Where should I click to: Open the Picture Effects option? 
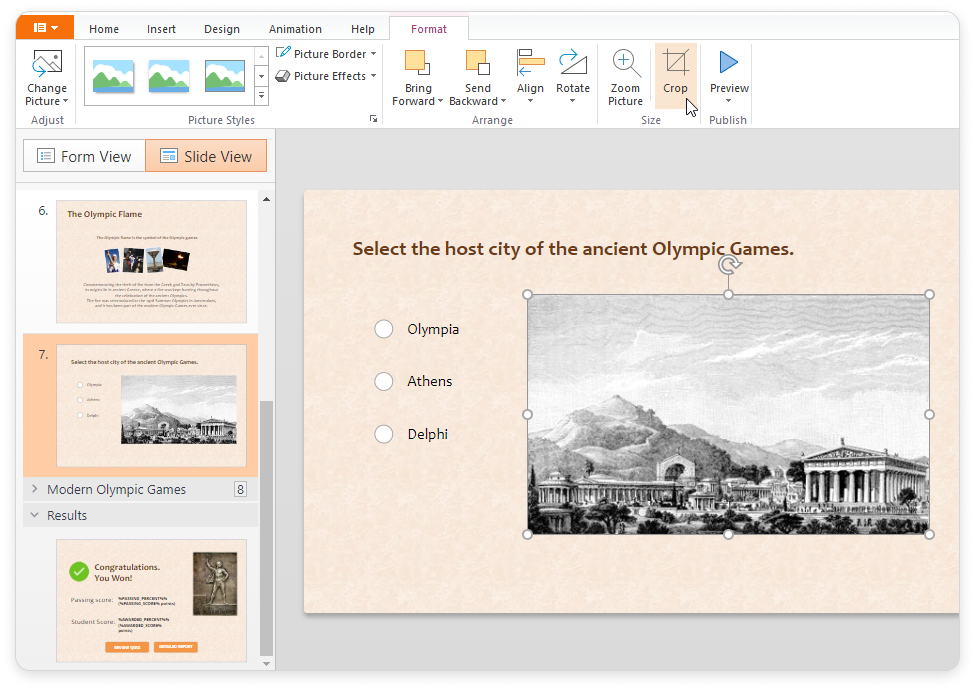tap(326, 76)
